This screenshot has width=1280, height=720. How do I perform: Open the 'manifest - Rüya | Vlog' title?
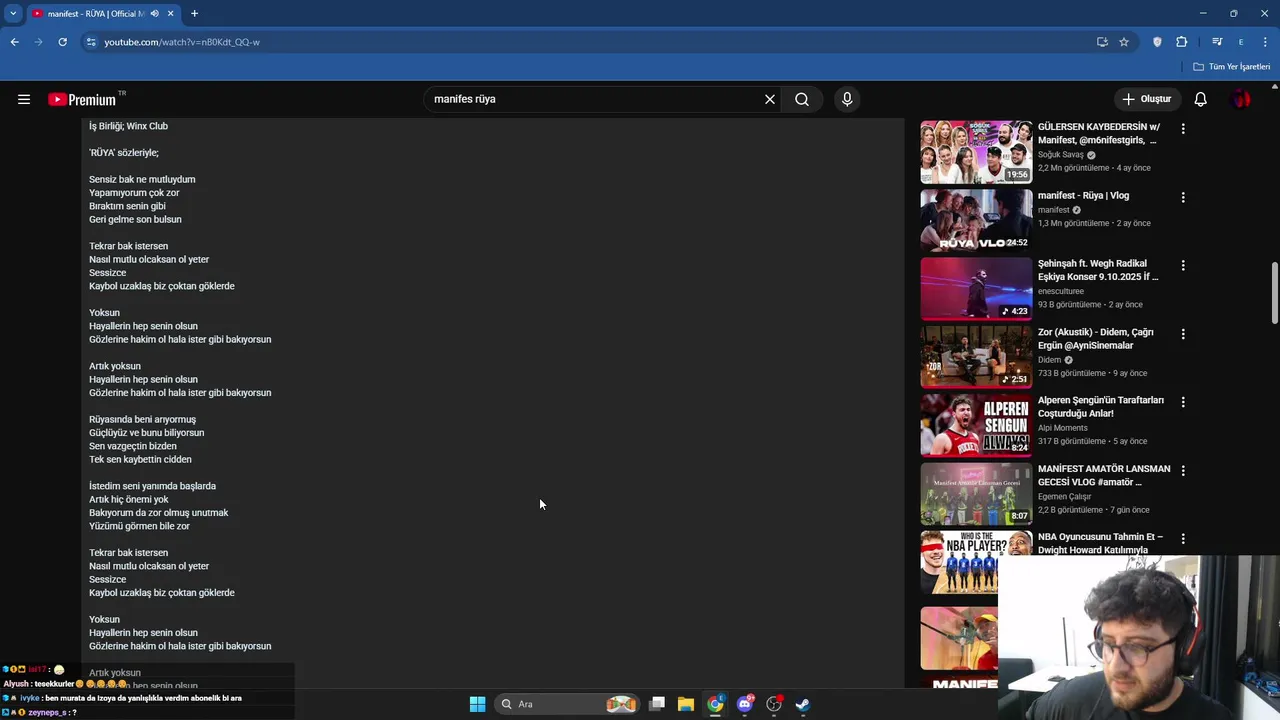pos(1083,196)
